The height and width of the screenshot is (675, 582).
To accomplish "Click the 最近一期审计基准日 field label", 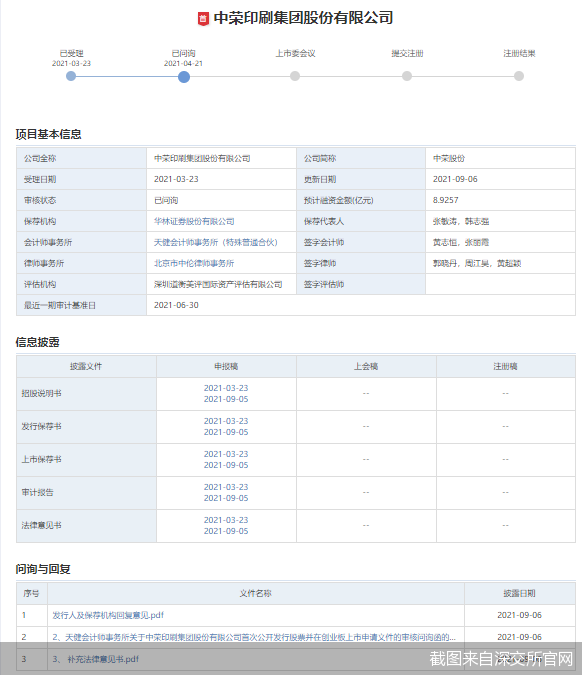I will tap(60, 305).
